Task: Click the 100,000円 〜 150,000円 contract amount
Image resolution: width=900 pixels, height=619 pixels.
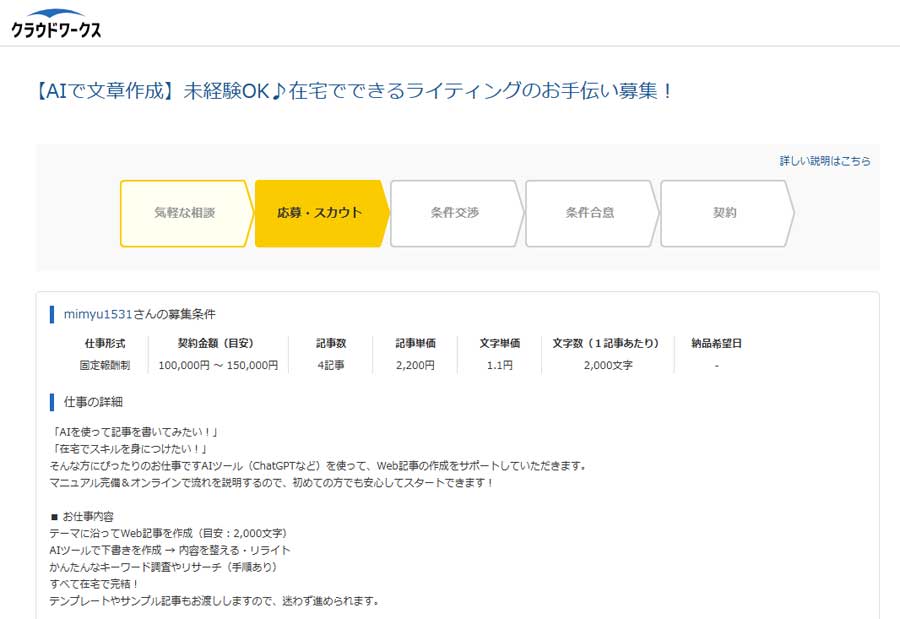Action: click(218, 366)
